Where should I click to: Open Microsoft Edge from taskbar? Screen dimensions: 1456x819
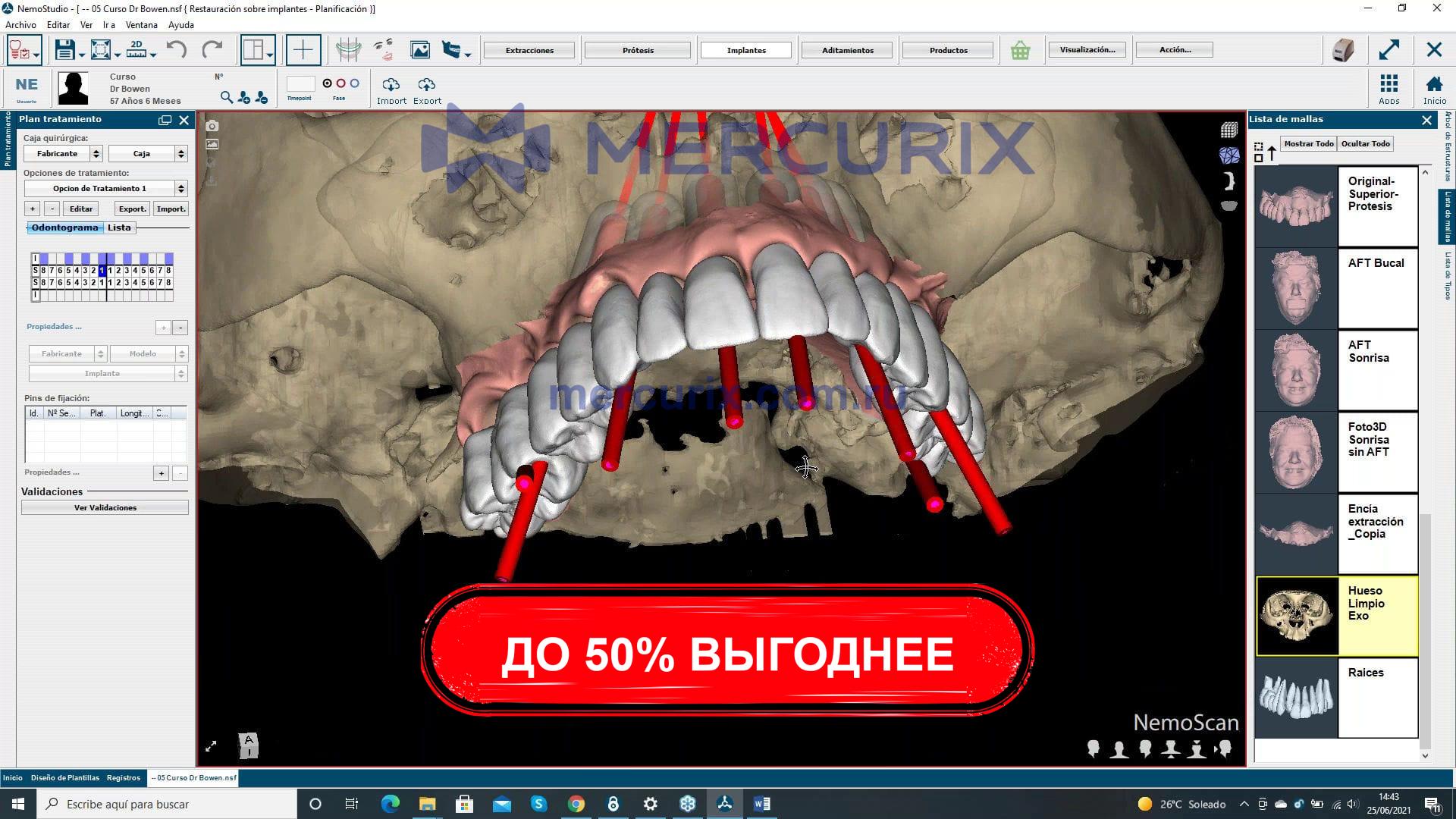click(x=390, y=804)
